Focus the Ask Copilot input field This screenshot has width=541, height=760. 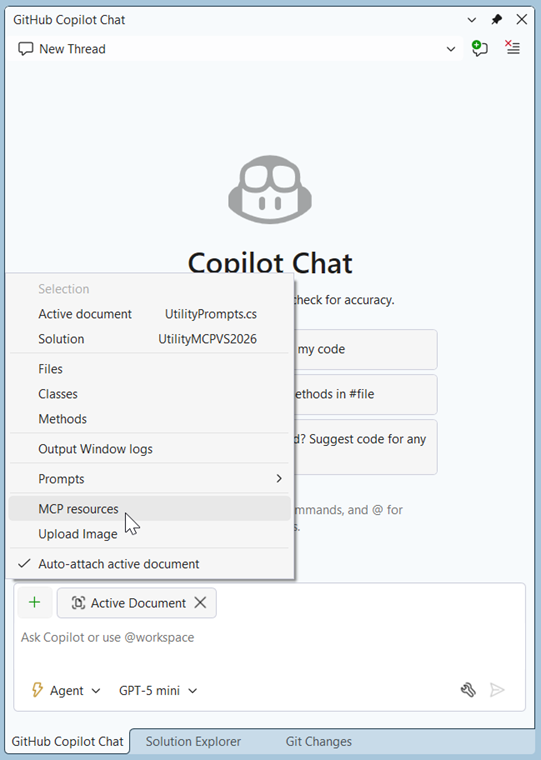click(x=270, y=638)
